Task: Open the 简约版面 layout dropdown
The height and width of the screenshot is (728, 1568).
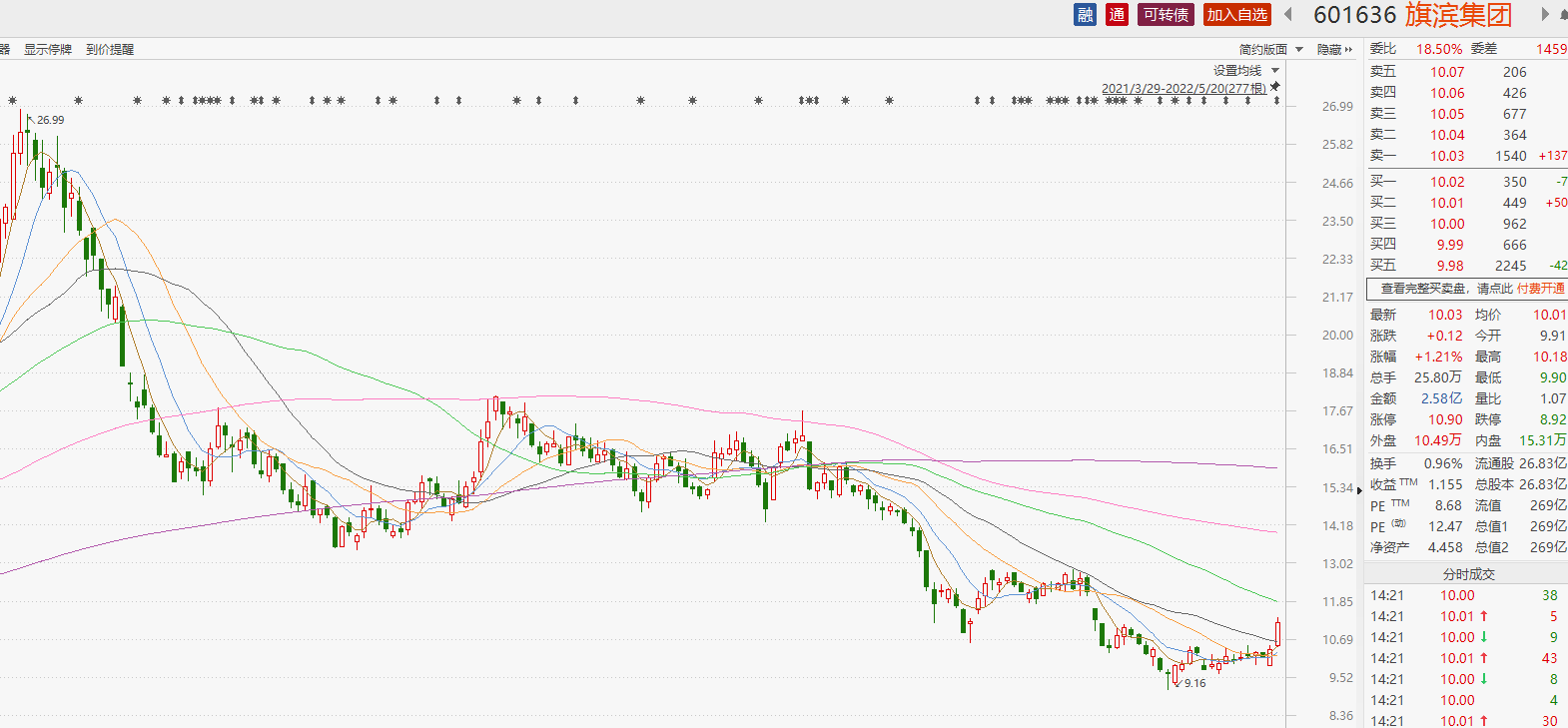Action: 1270,50
